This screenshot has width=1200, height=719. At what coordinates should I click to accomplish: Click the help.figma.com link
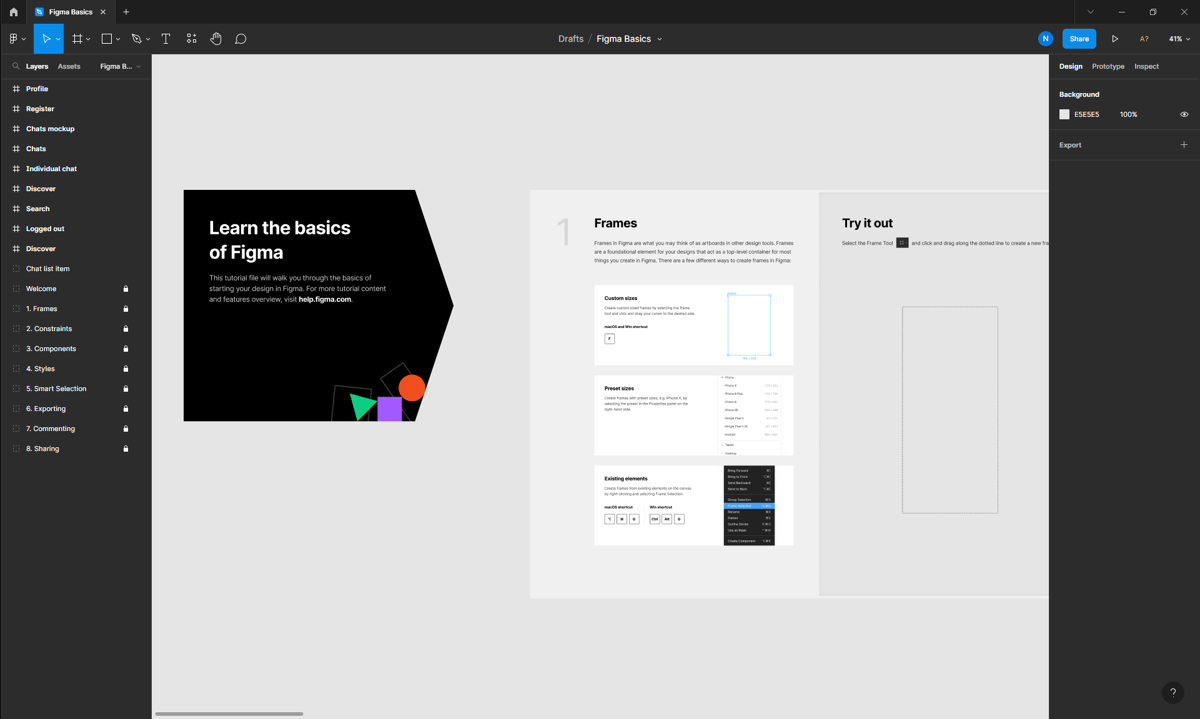pyautogui.click(x=325, y=299)
